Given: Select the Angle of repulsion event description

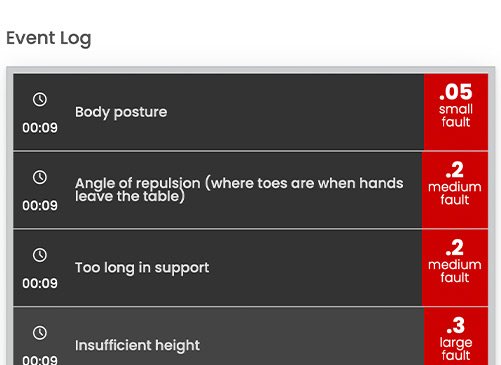Looking at the screenshot, I should [x=239, y=190].
